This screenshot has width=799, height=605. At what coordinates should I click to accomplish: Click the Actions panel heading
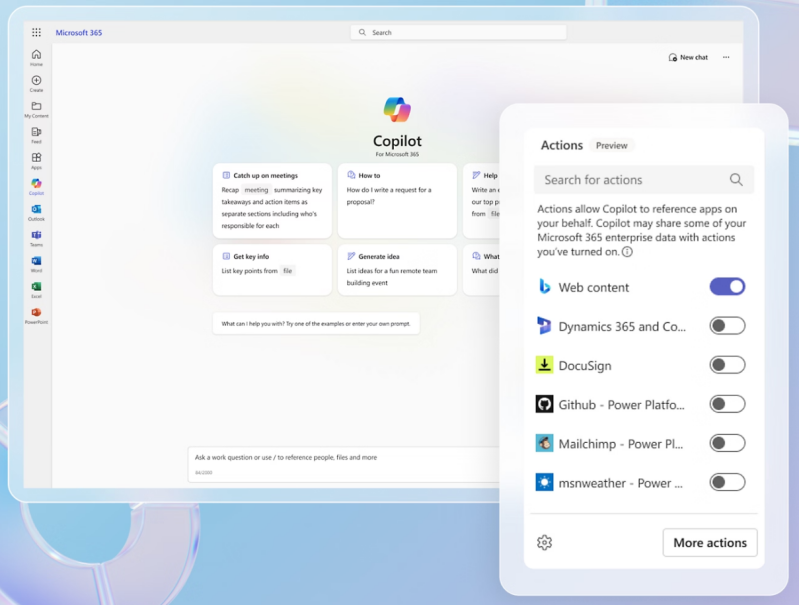[x=562, y=145]
